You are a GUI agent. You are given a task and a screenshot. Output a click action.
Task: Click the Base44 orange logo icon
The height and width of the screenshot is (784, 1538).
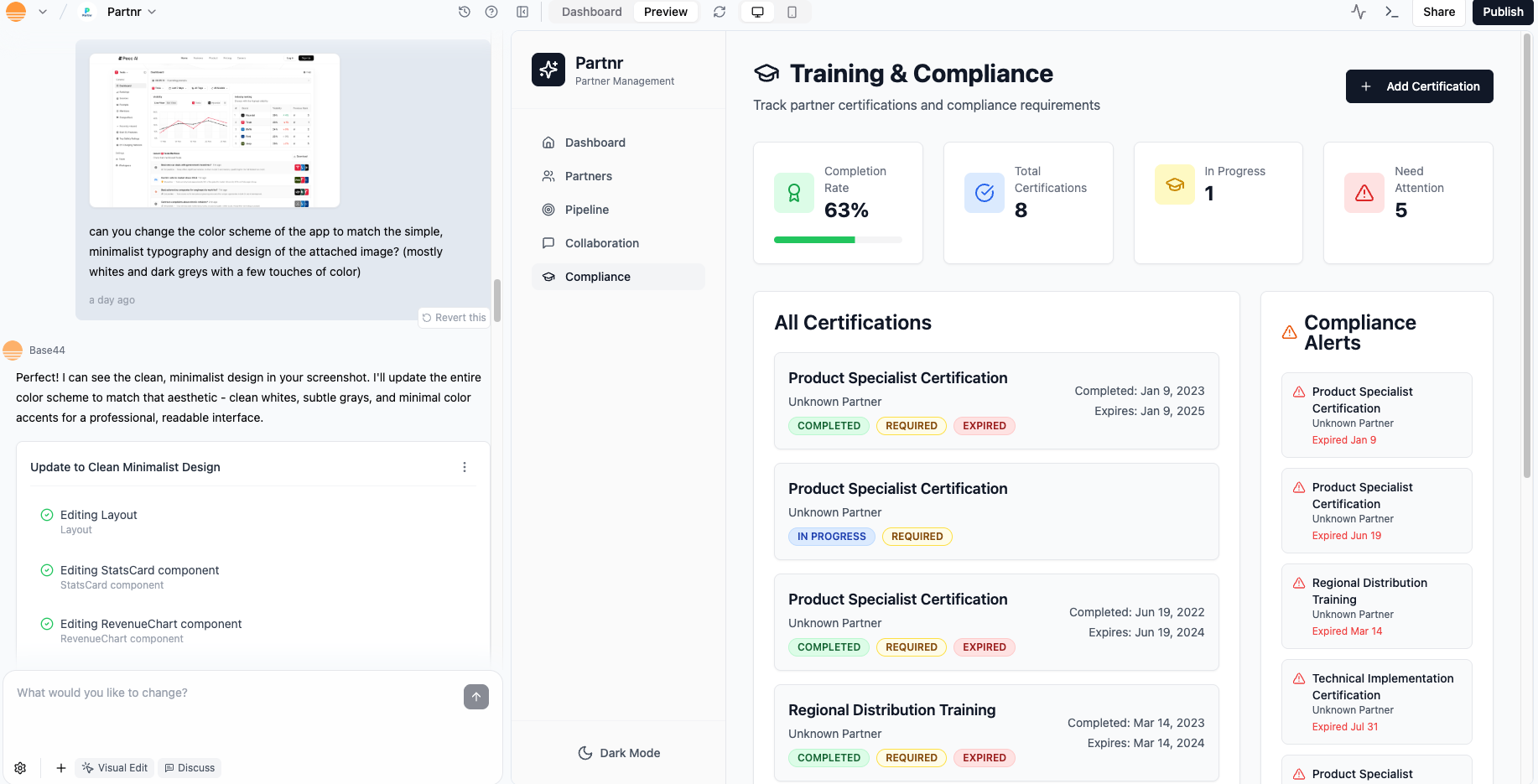pos(16,12)
